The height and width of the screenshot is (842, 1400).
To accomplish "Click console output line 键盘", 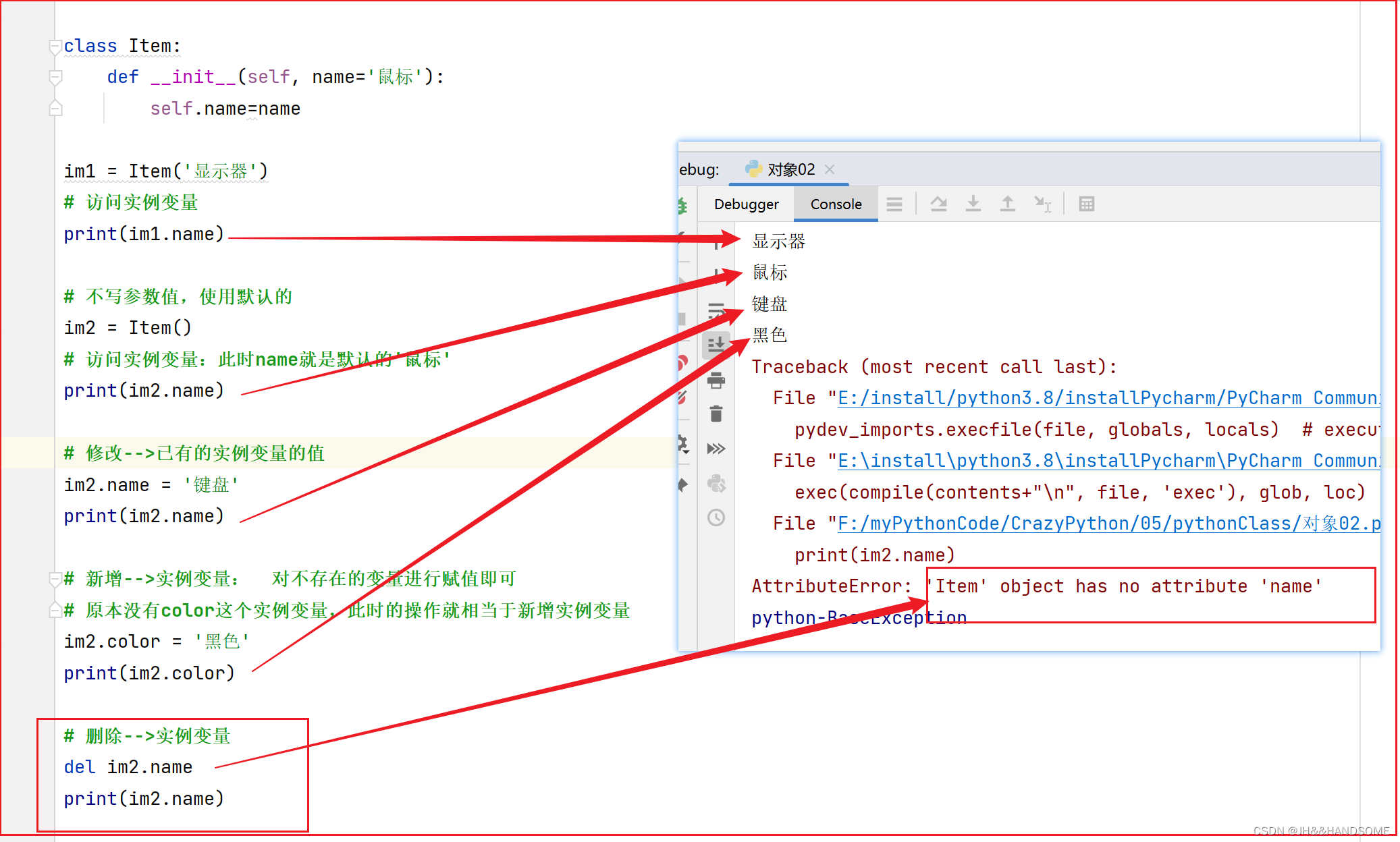I will [x=770, y=304].
